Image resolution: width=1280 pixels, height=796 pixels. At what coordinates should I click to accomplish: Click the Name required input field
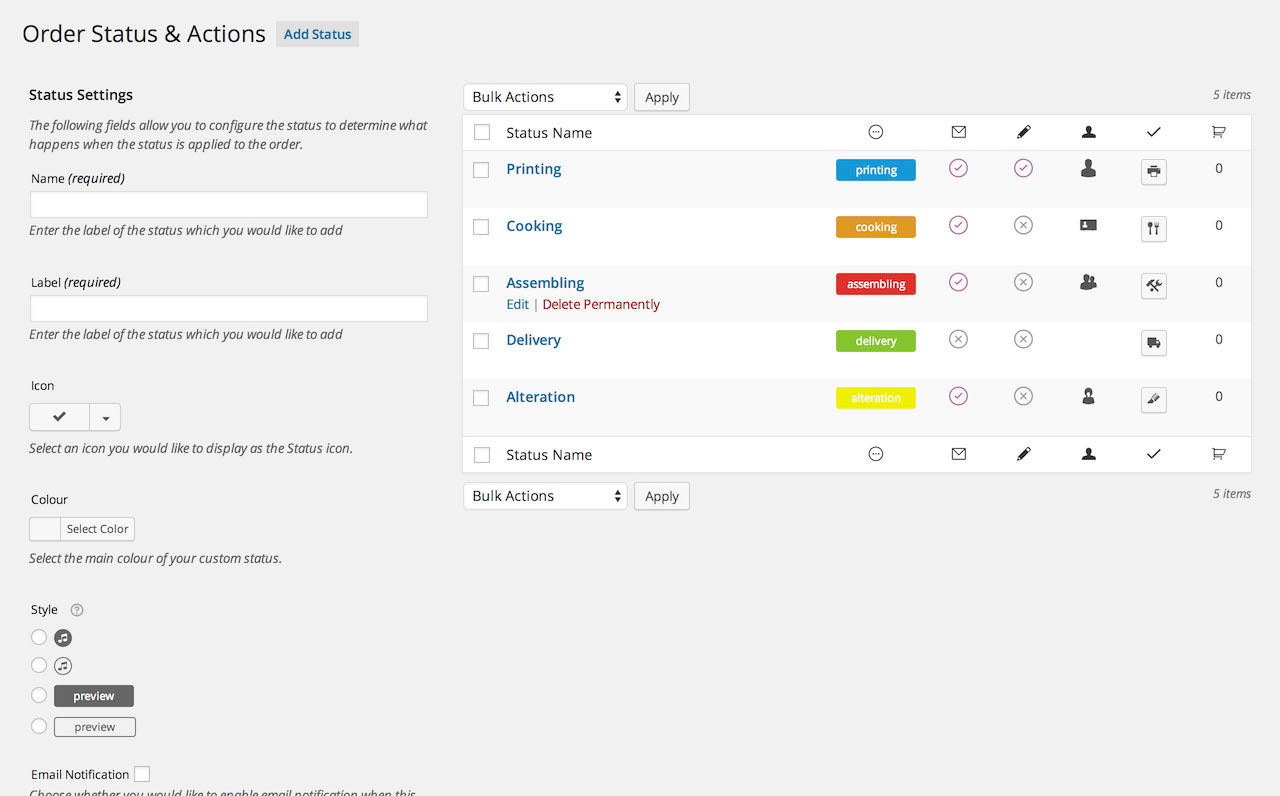click(x=229, y=205)
